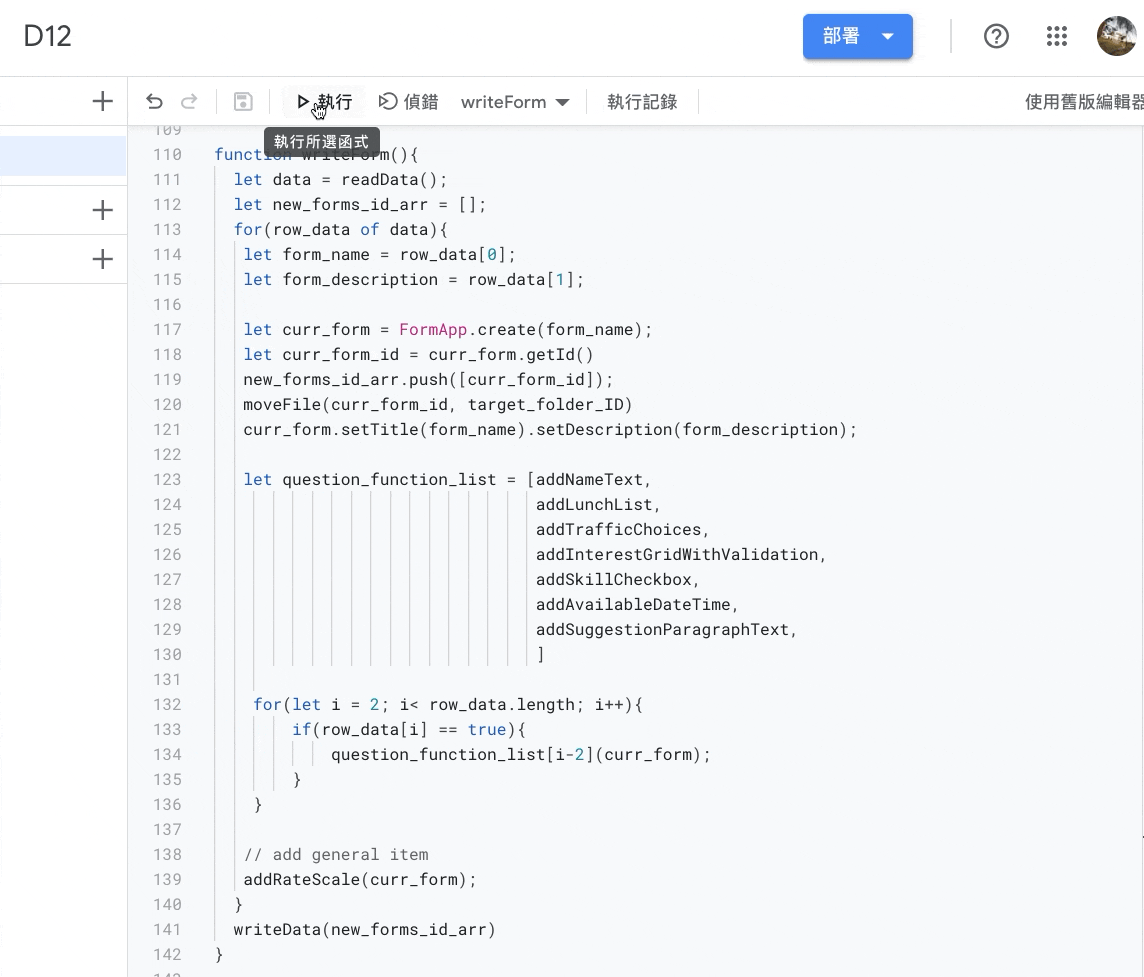1144x977 pixels.
Task: Click 'setDescription' on line 121
Action: pos(604,429)
